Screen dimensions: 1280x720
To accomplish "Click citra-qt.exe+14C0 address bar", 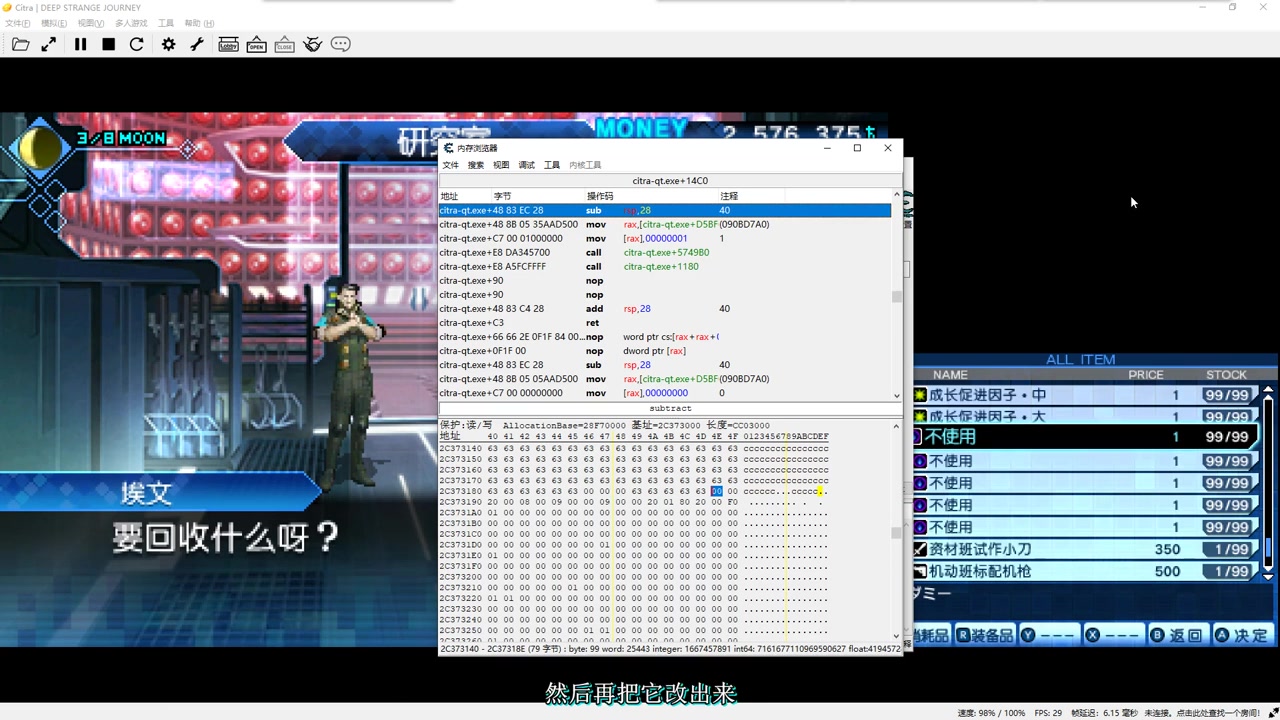I will (670, 181).
